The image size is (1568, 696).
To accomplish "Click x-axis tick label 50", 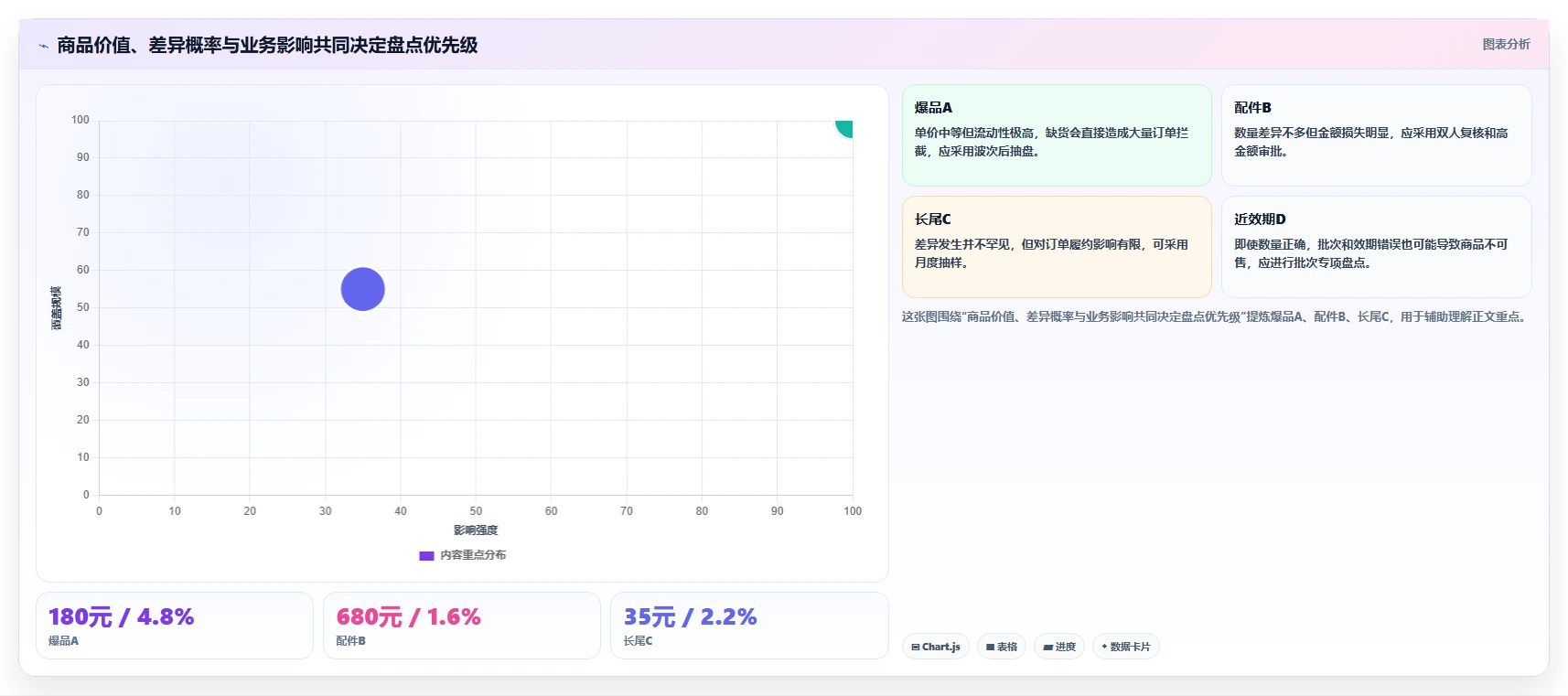I will click(476, 511).
